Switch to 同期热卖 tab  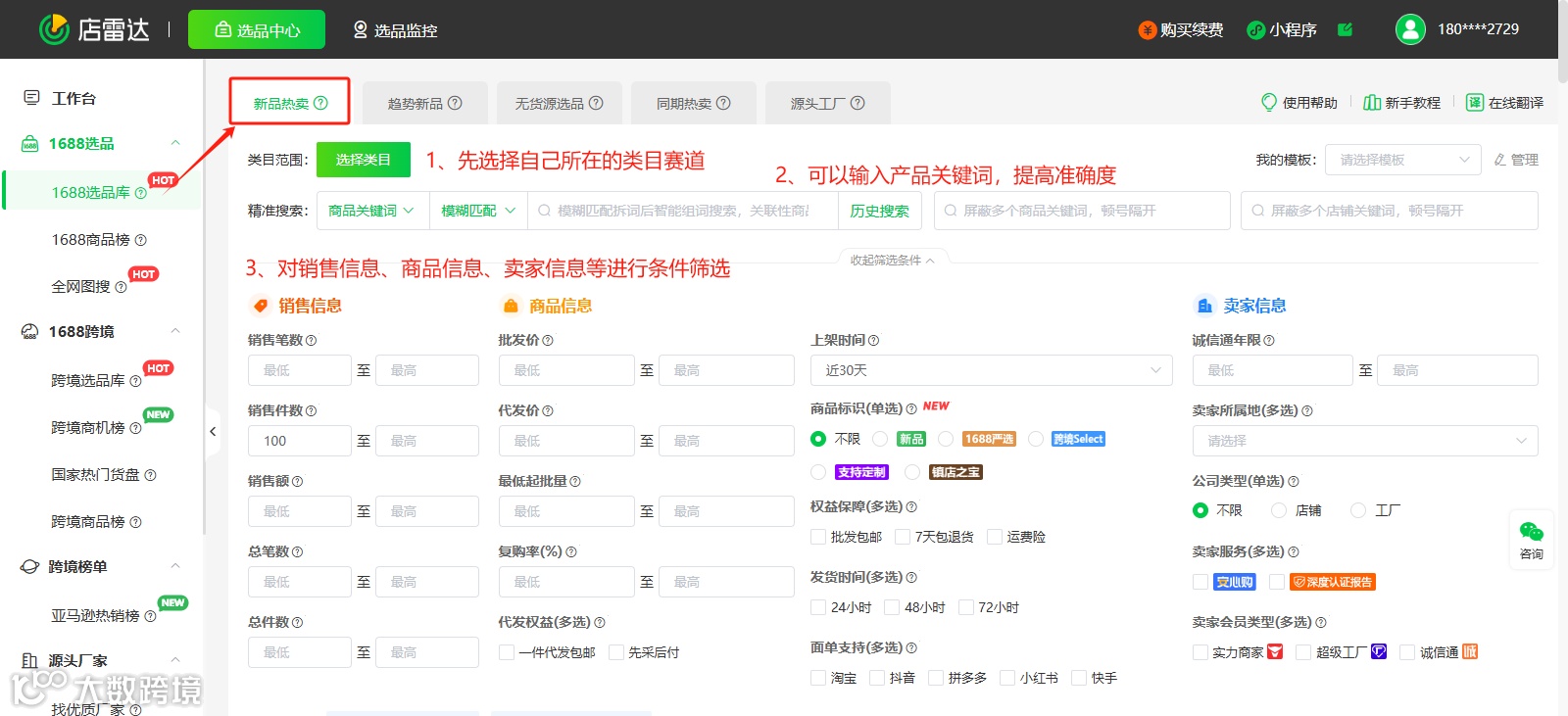coord(694,103)
